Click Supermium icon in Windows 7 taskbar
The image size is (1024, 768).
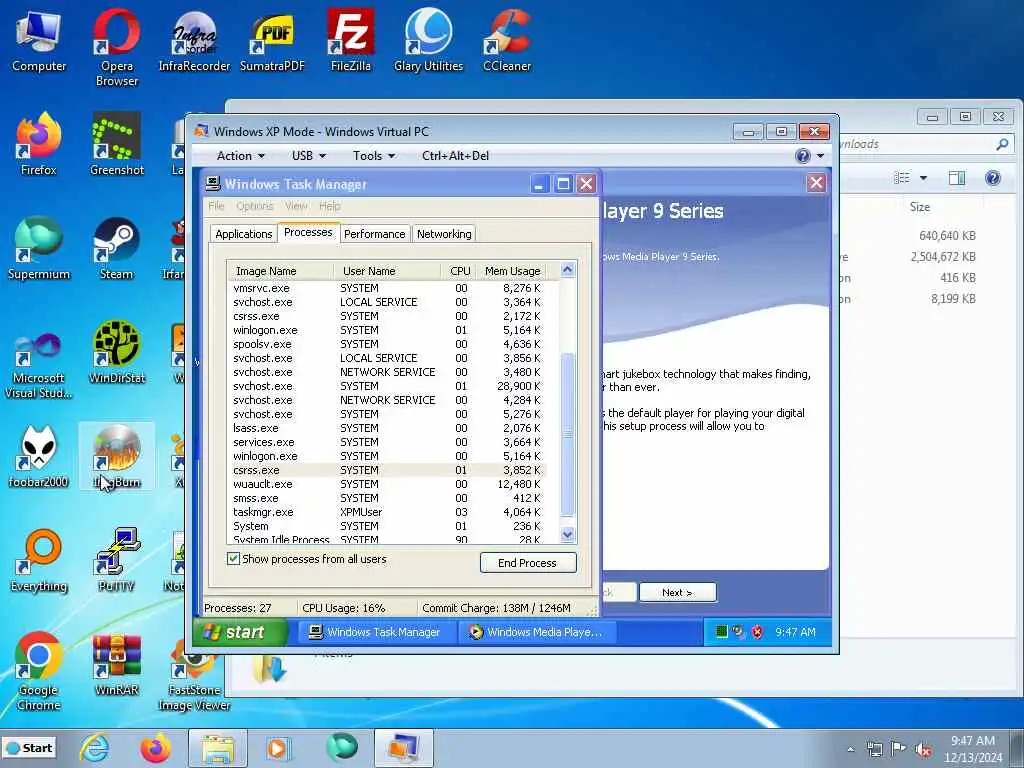(x=342, y=748)
